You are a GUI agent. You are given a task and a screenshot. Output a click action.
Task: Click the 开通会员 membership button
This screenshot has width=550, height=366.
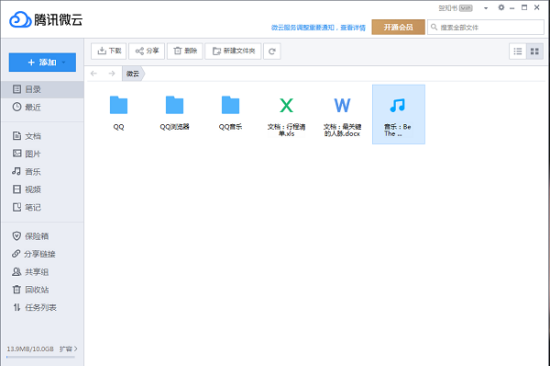click(x=398, y=27)
